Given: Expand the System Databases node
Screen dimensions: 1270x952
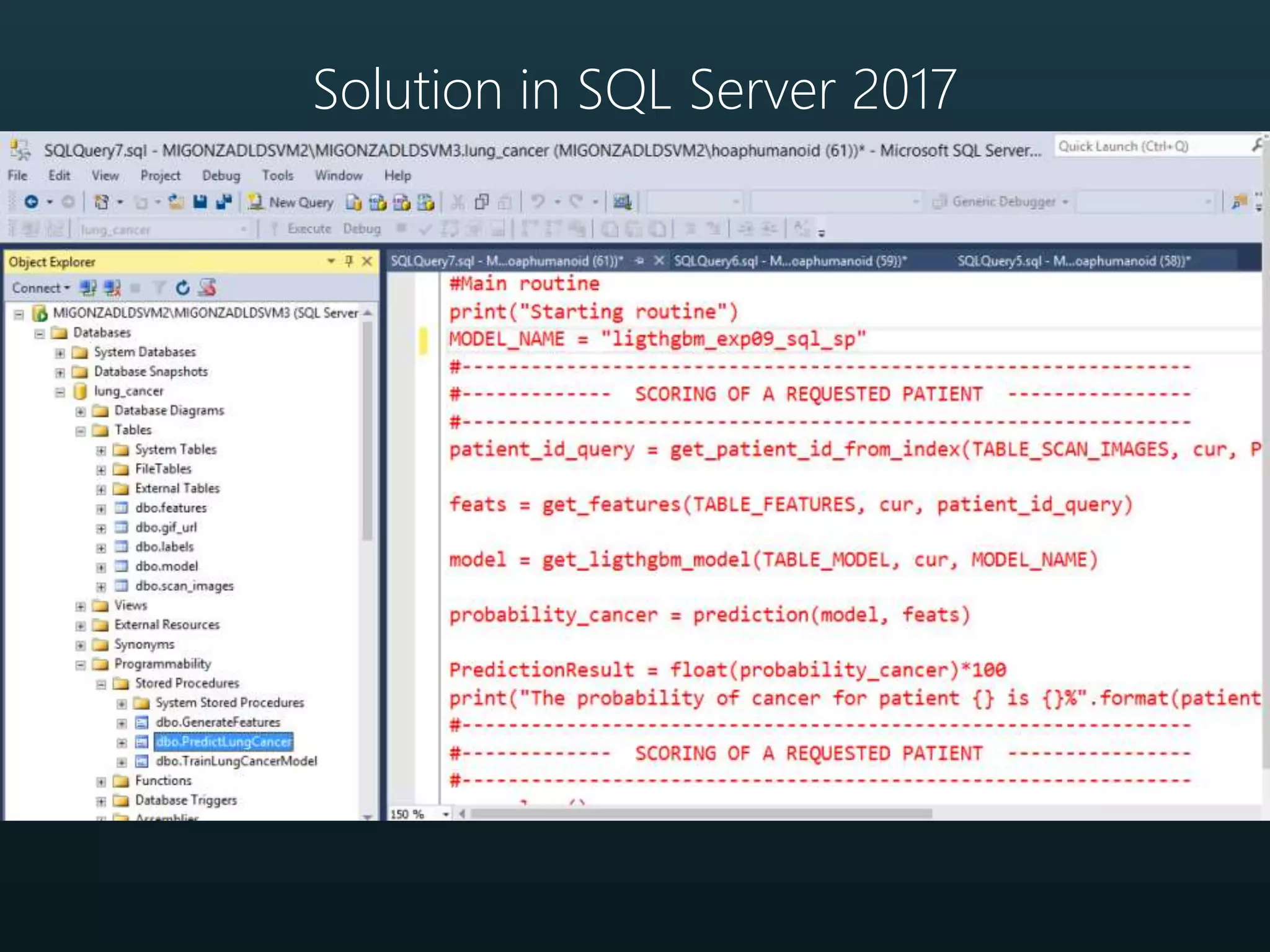Looking at the screenshot, I should point(60,353).
